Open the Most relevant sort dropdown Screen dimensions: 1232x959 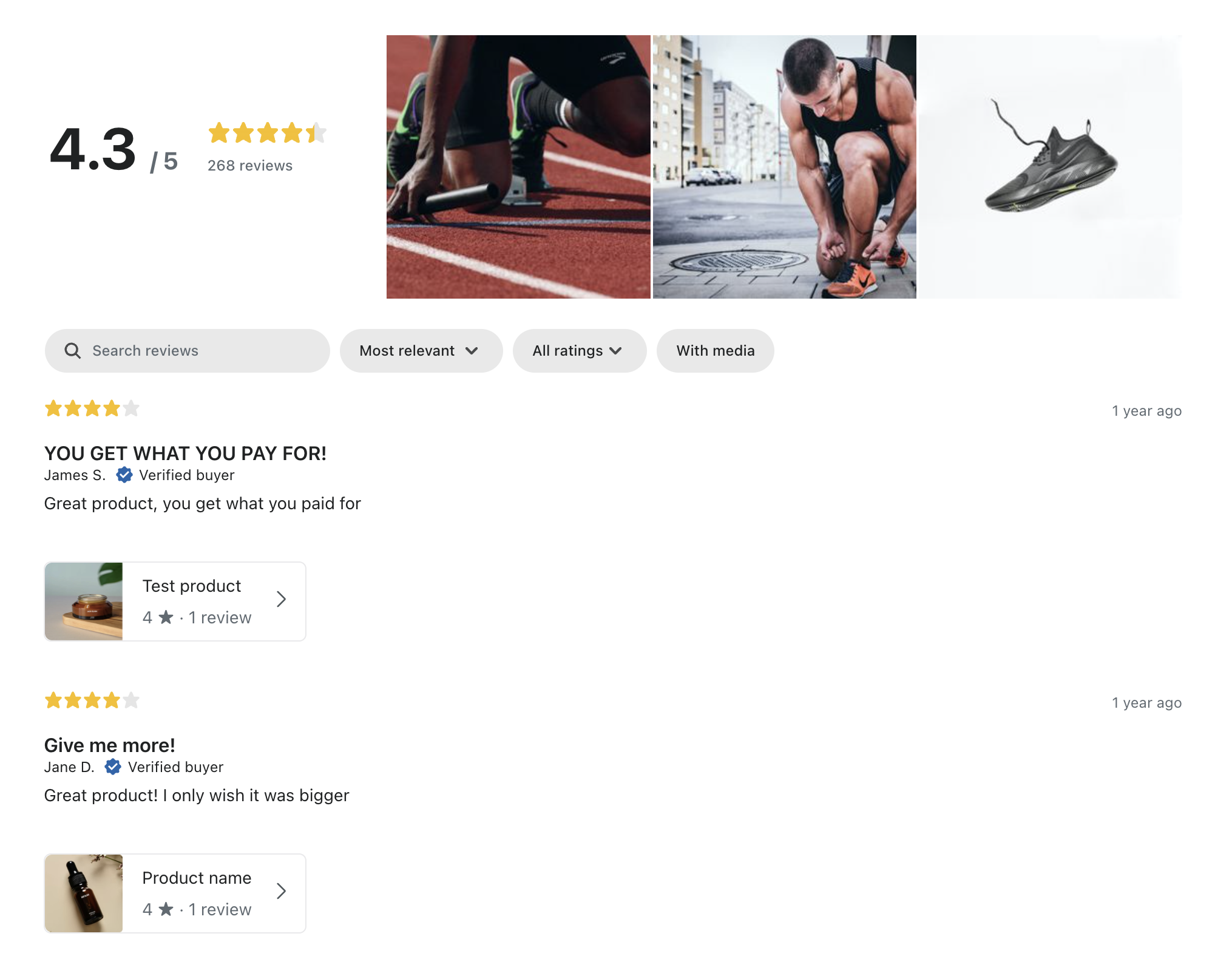[x=421, y=351]
